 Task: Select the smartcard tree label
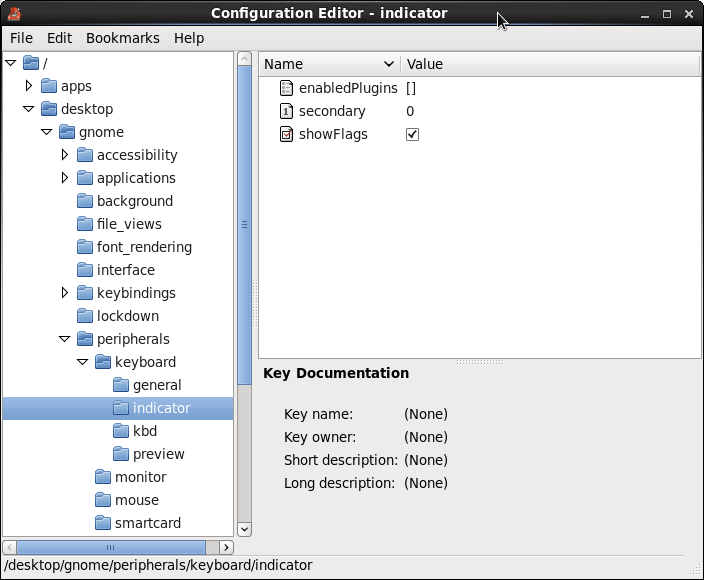click(x=148, y=523)
